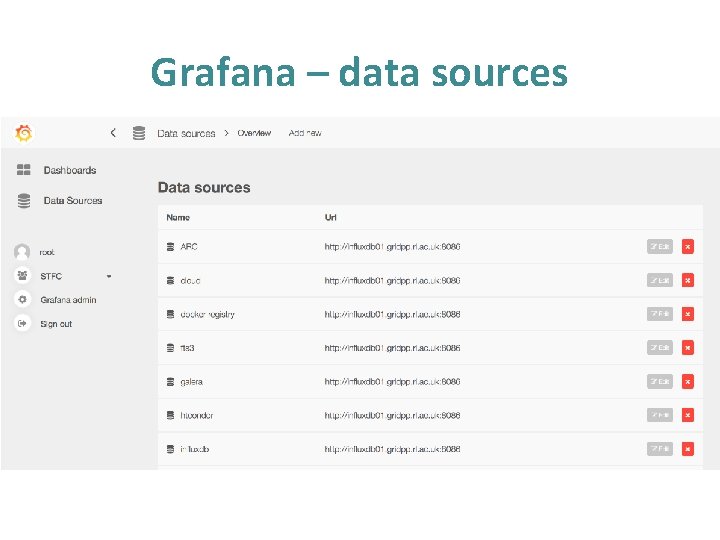This screenshot has height=540, width=720.
Task: Open the ARC data source
Action: tap(189, 247)
